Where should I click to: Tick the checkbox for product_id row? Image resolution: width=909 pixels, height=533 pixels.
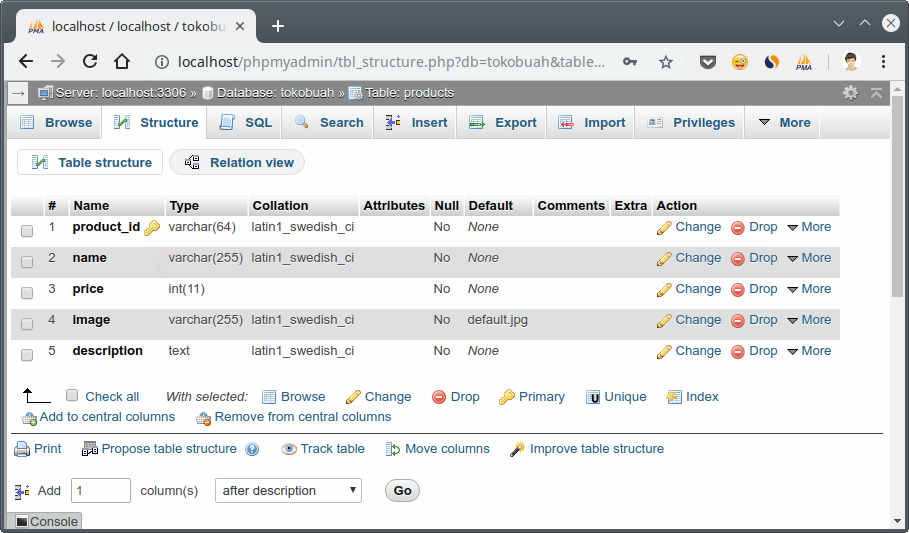27,230
